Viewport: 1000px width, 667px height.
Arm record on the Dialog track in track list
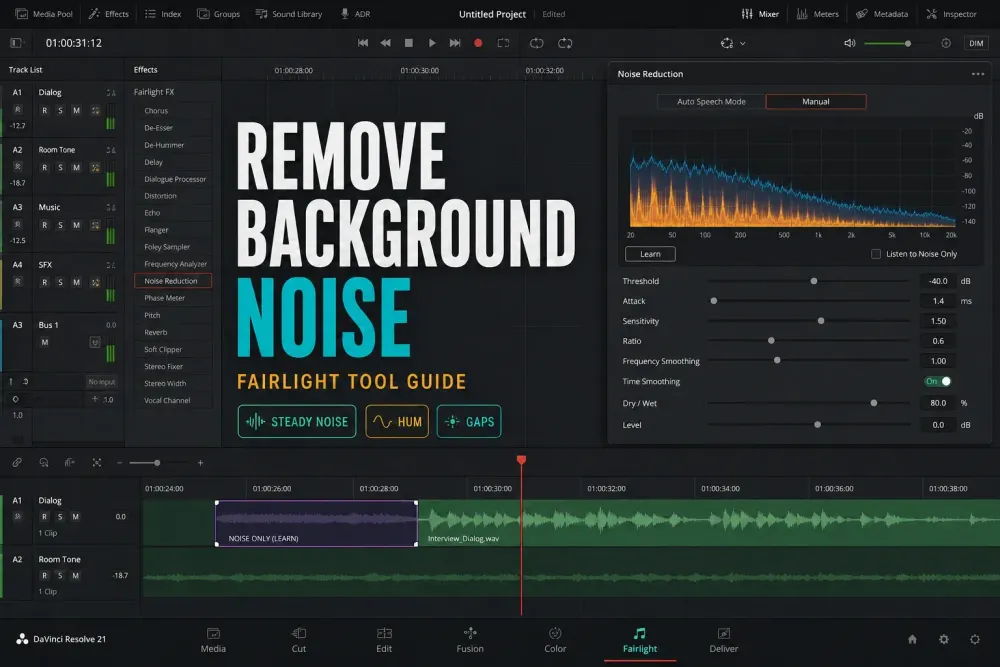tap(45, 110)
